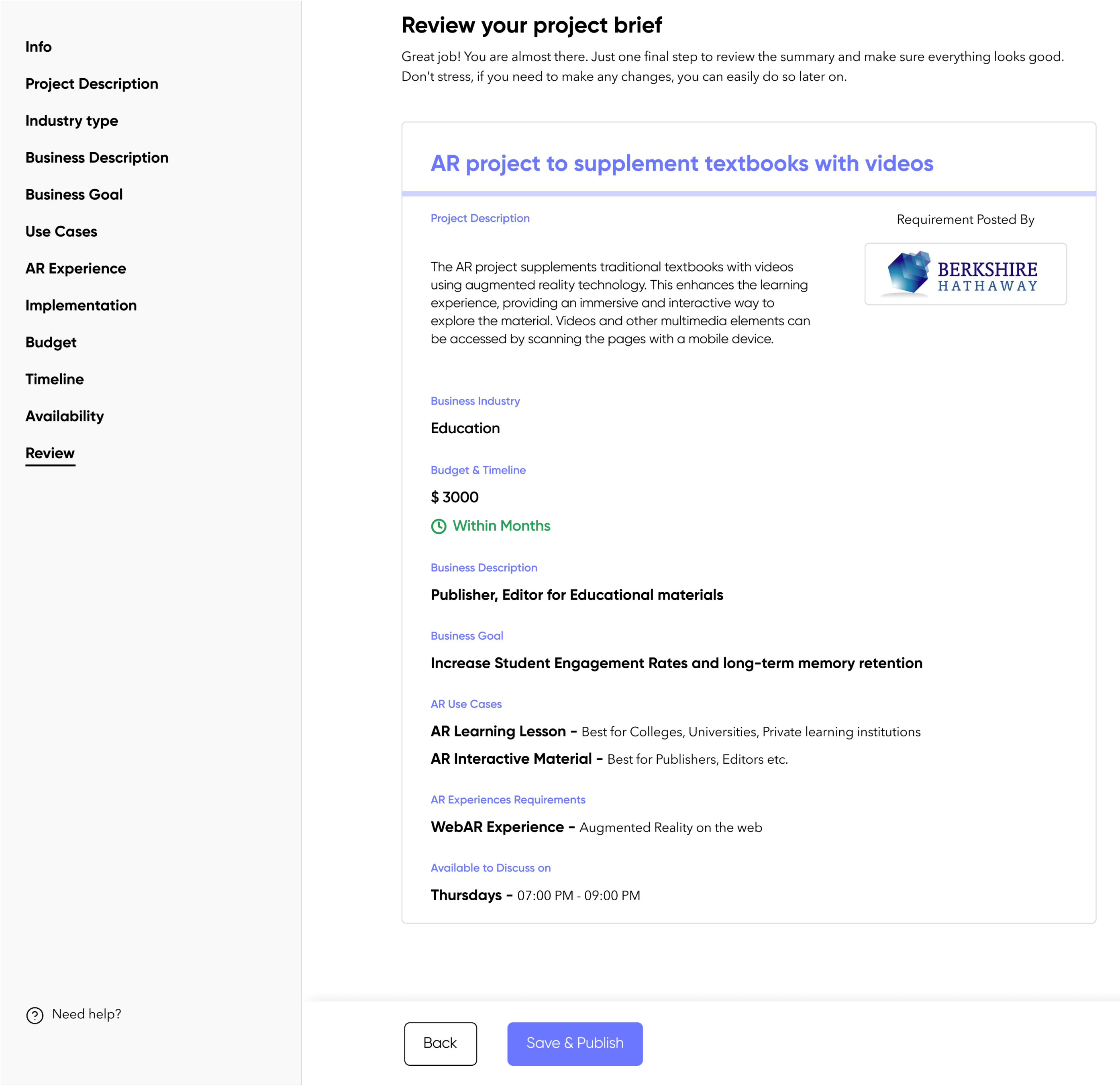Click the Info section icon in sidebar
Viewport: 1120px width, 1085px height.
pos(38,46)
